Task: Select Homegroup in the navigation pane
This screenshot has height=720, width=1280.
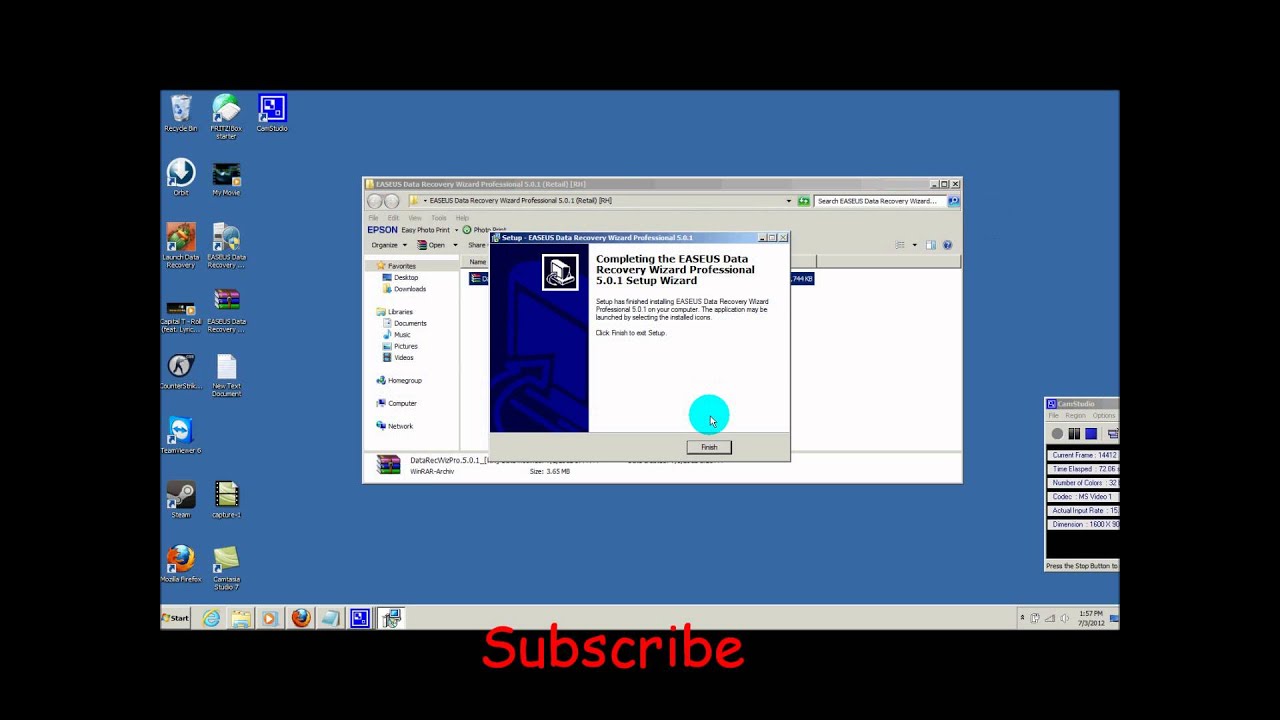Action: click(399, 380)
